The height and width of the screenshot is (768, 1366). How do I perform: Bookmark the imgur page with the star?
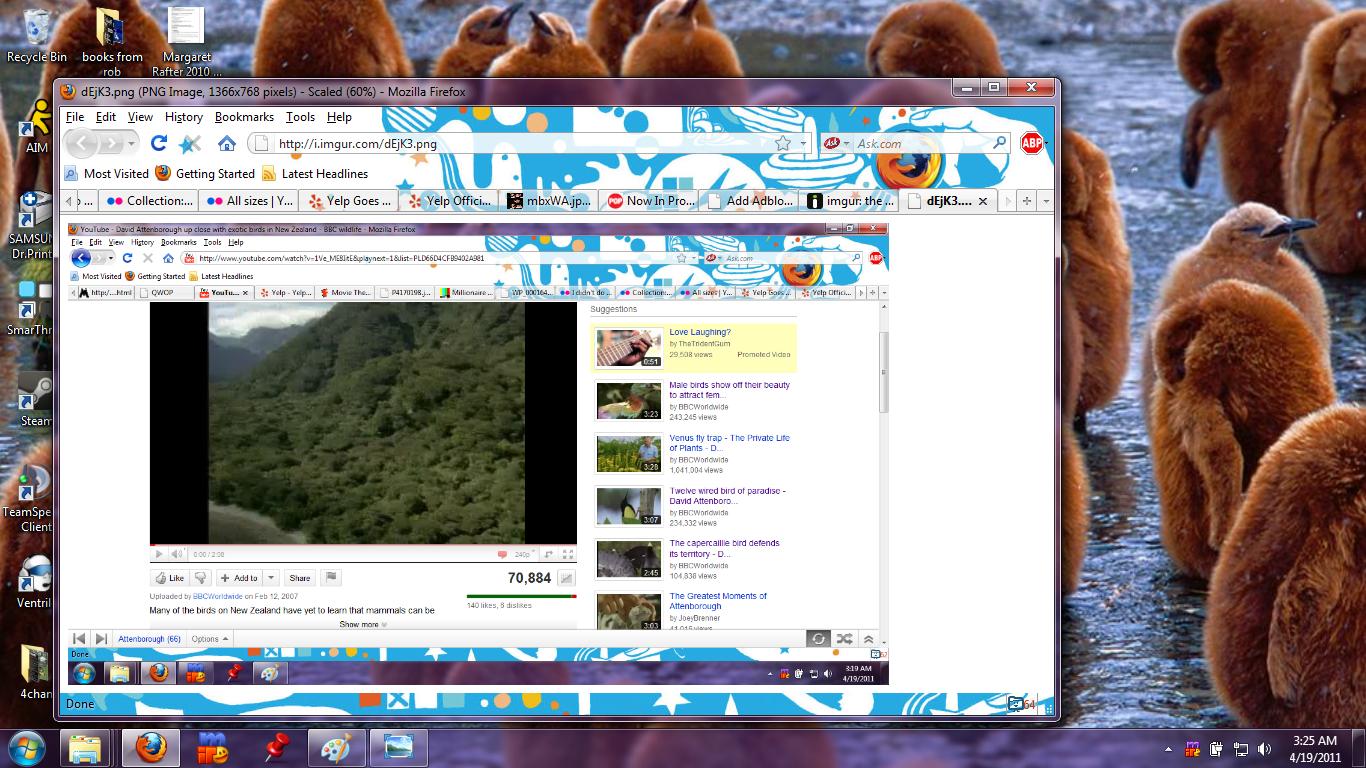(x=783, y=143)
